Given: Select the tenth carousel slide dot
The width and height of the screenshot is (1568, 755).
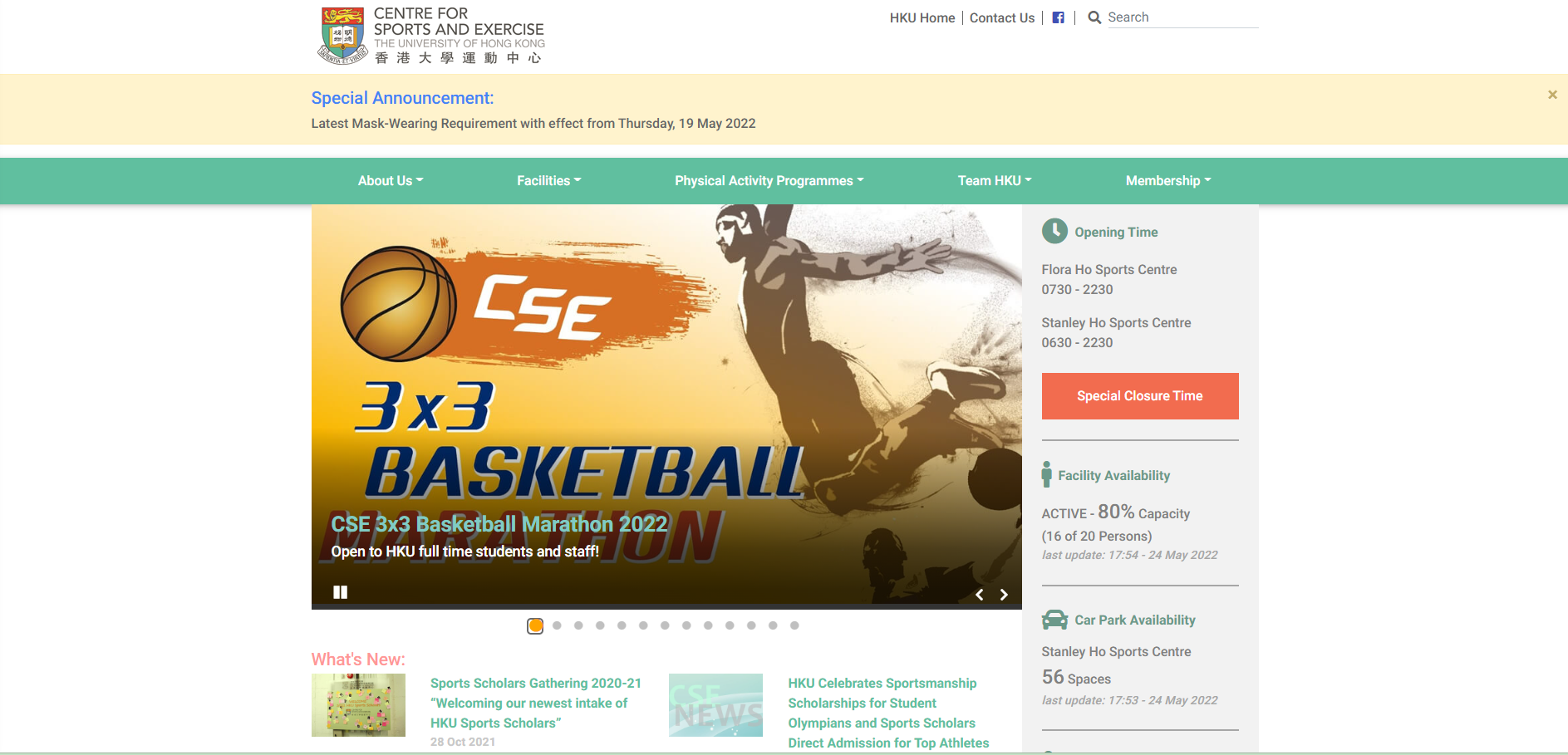Looking at the screenshot, I should (x=730, y=625).
